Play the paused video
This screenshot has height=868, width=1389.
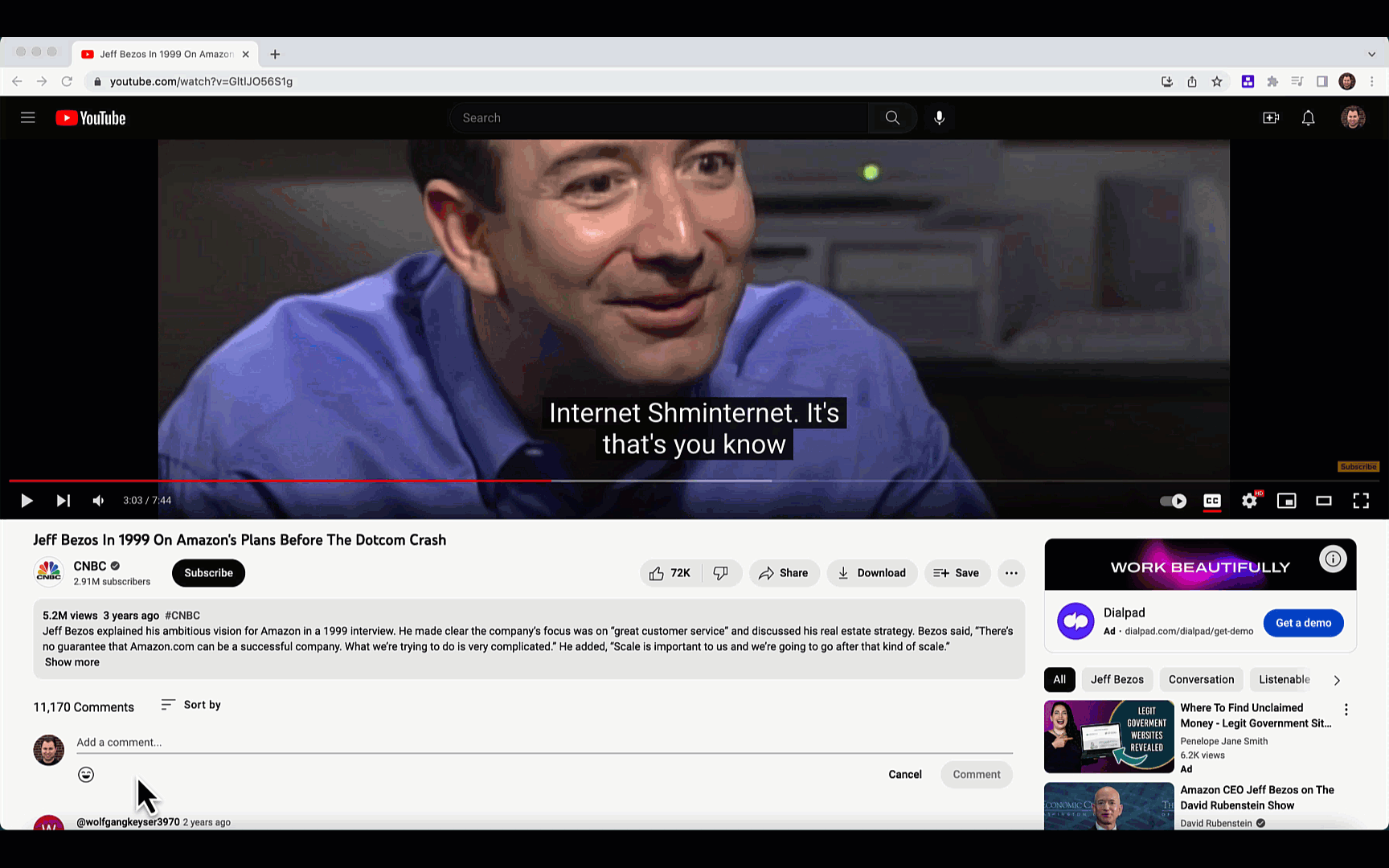[27, 501]
